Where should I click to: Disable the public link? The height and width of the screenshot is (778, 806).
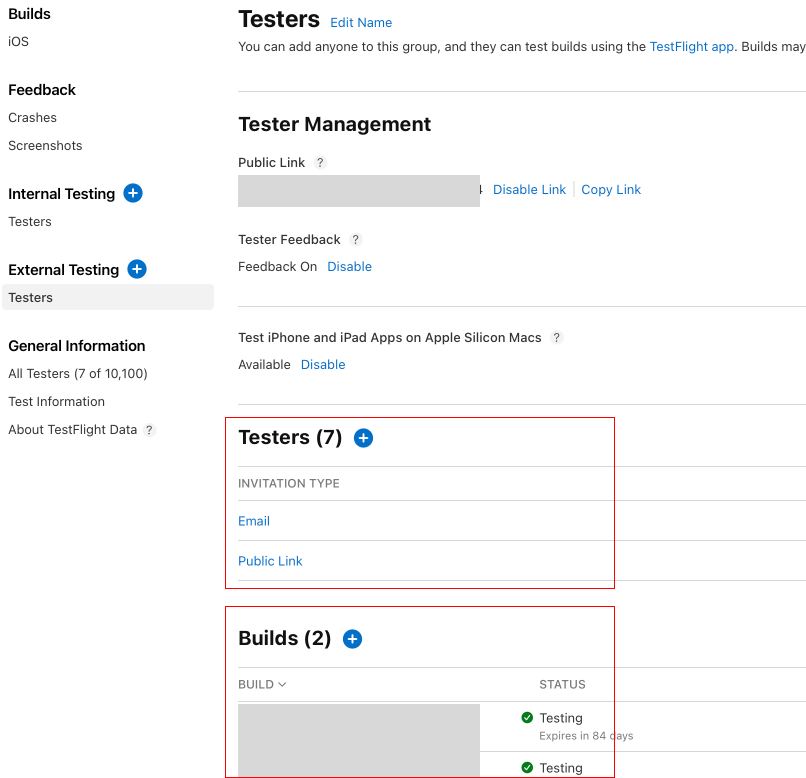pyautogui.click(x=529, y=190)
